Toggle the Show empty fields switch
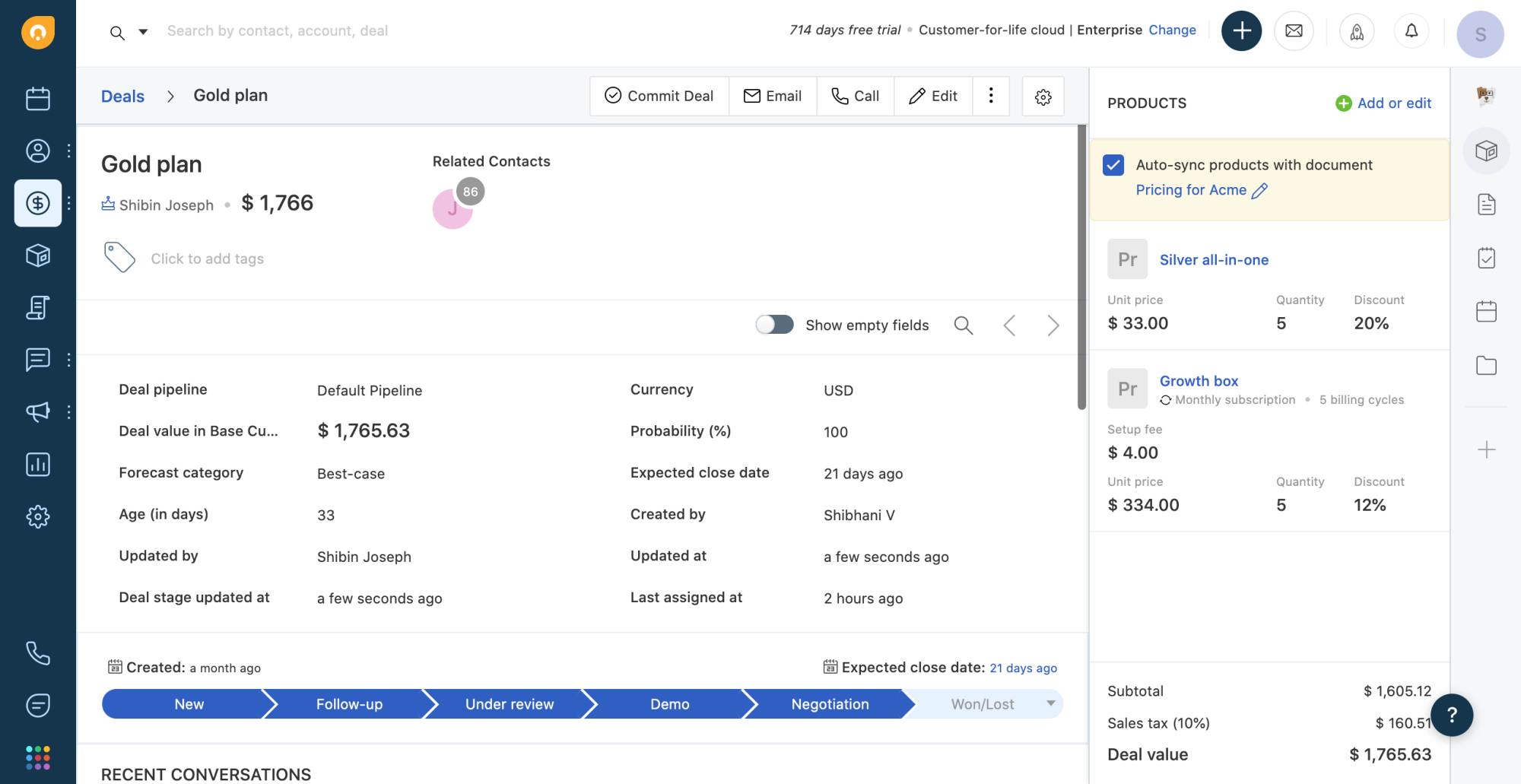Viewport: 1521px width, 784px height. click(x=773, y=325)
